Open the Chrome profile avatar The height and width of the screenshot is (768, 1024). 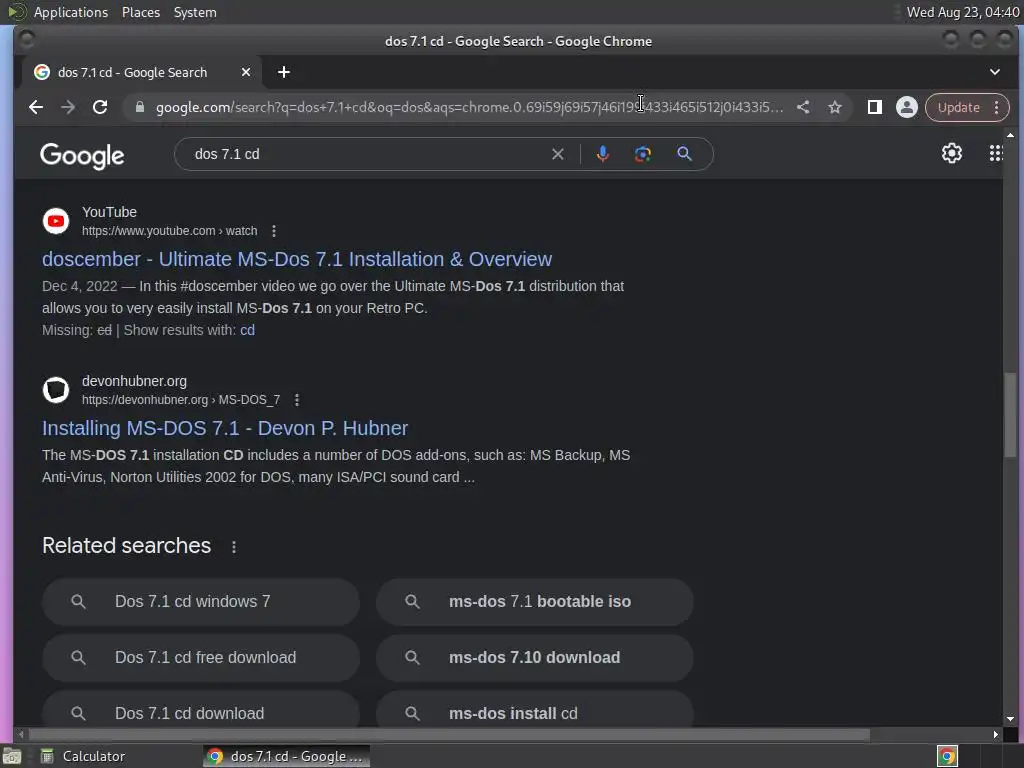click(906, 107)
